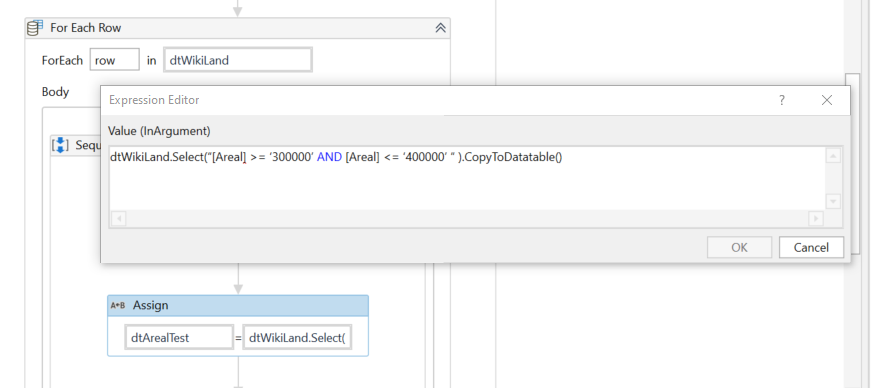880x388 pixels.
Task: Click the horizontal scroll left arrow
Action: click(x=118, y=218)
